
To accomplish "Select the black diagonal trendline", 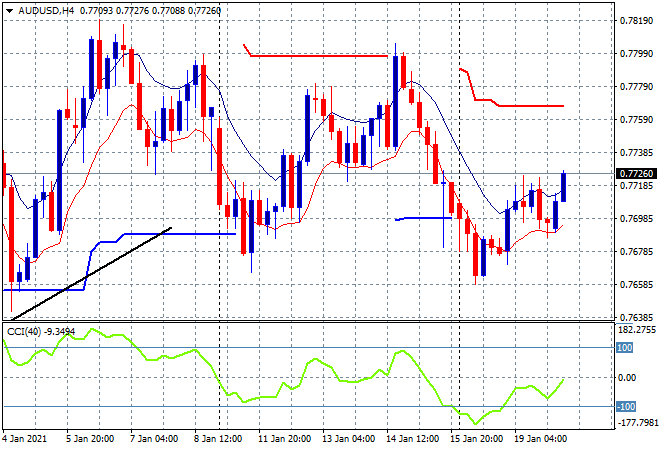I will point(91,274).
